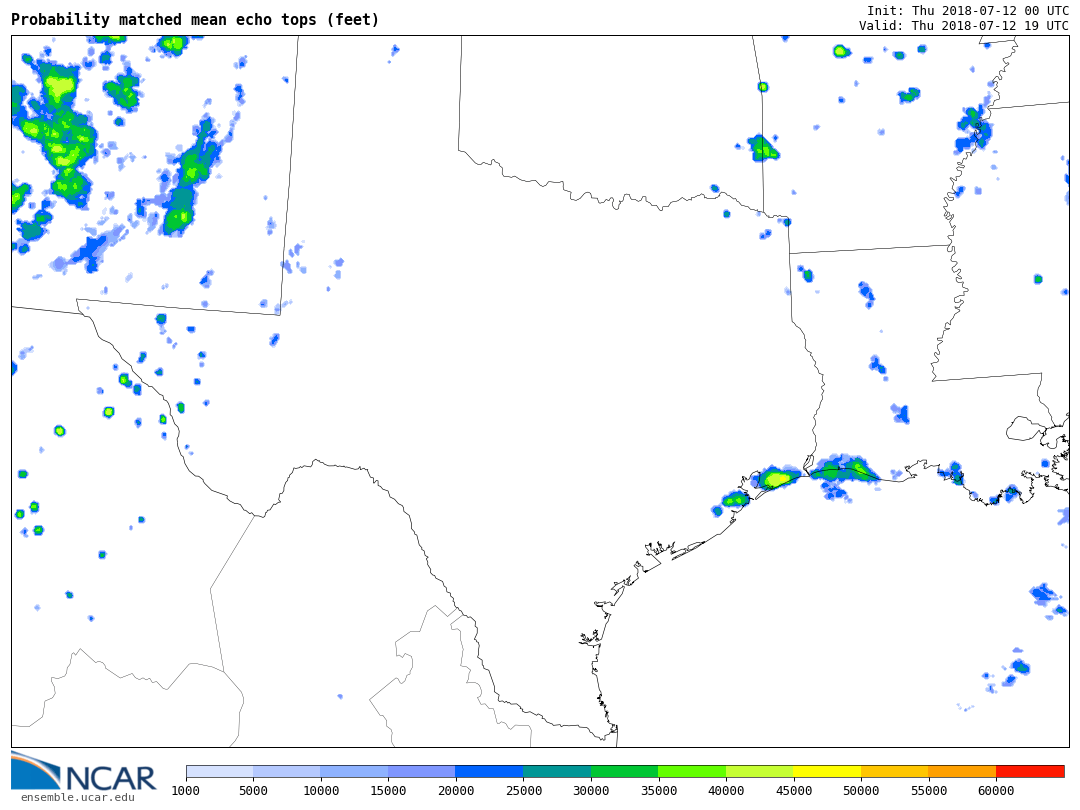Click the 60000 legend label
Image resolution: width=1080 pixels, height=810 pixels.
(x=996, y=791)
